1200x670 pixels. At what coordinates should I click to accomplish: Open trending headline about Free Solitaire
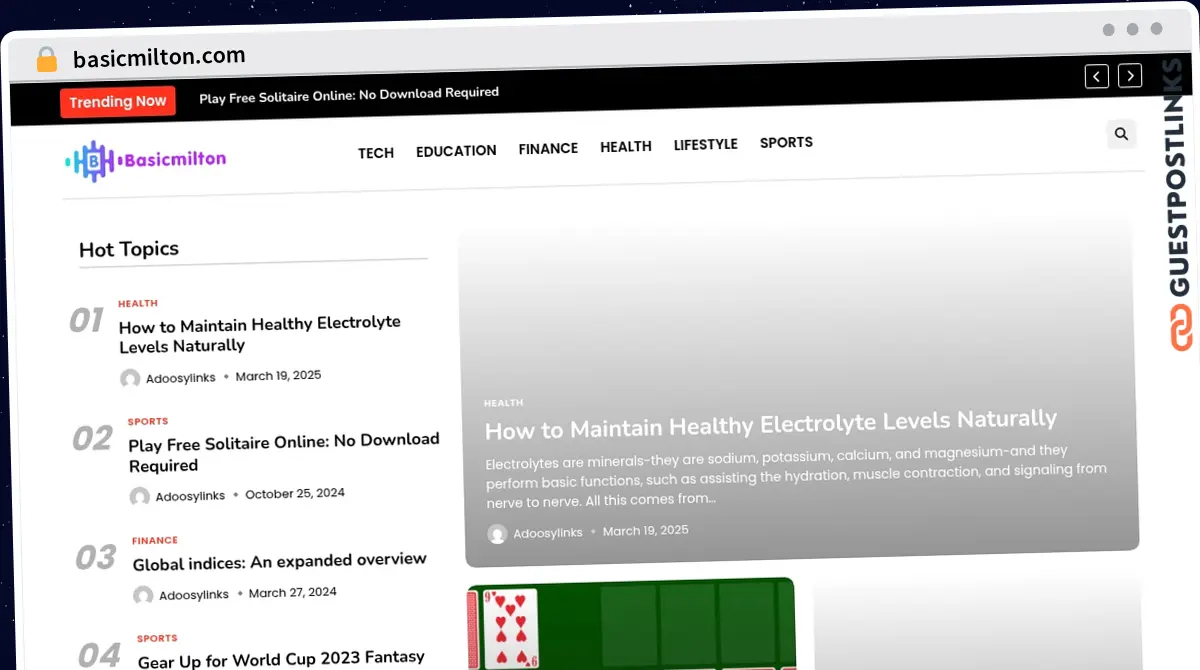point(349,94)
